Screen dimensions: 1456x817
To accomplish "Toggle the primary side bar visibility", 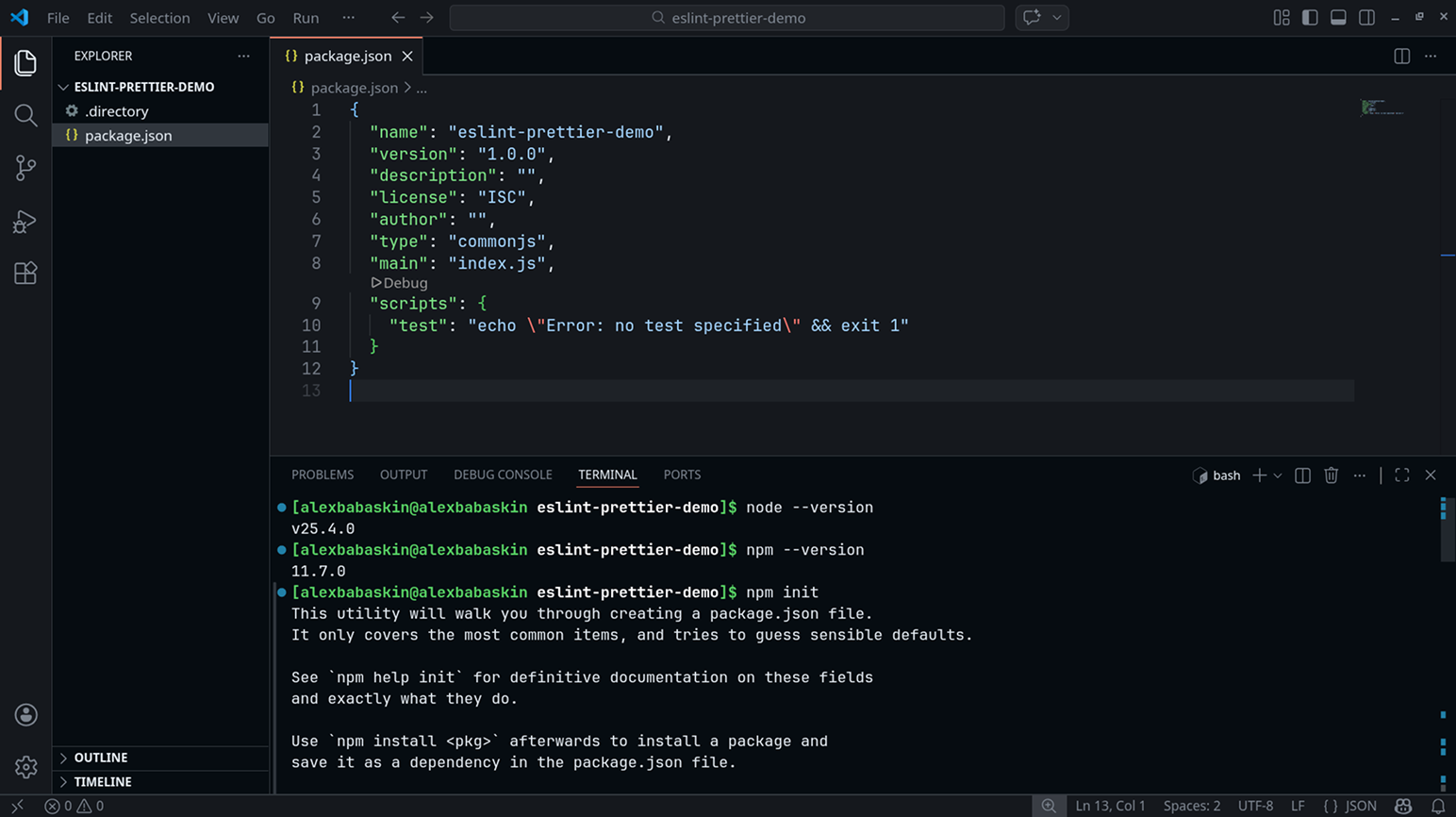I will point(1310,18).
